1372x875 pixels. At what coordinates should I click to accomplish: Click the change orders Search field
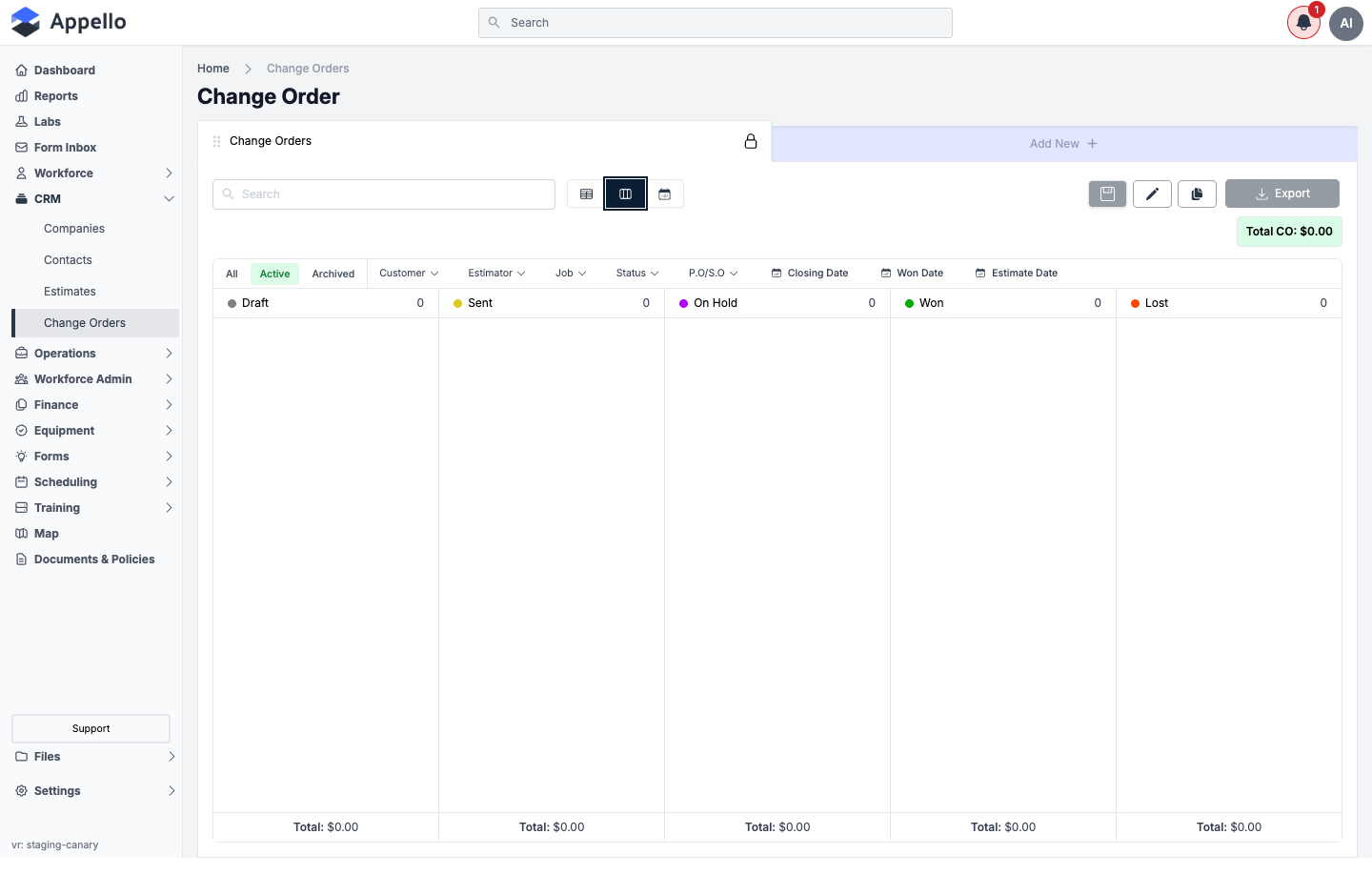point(384,194)
